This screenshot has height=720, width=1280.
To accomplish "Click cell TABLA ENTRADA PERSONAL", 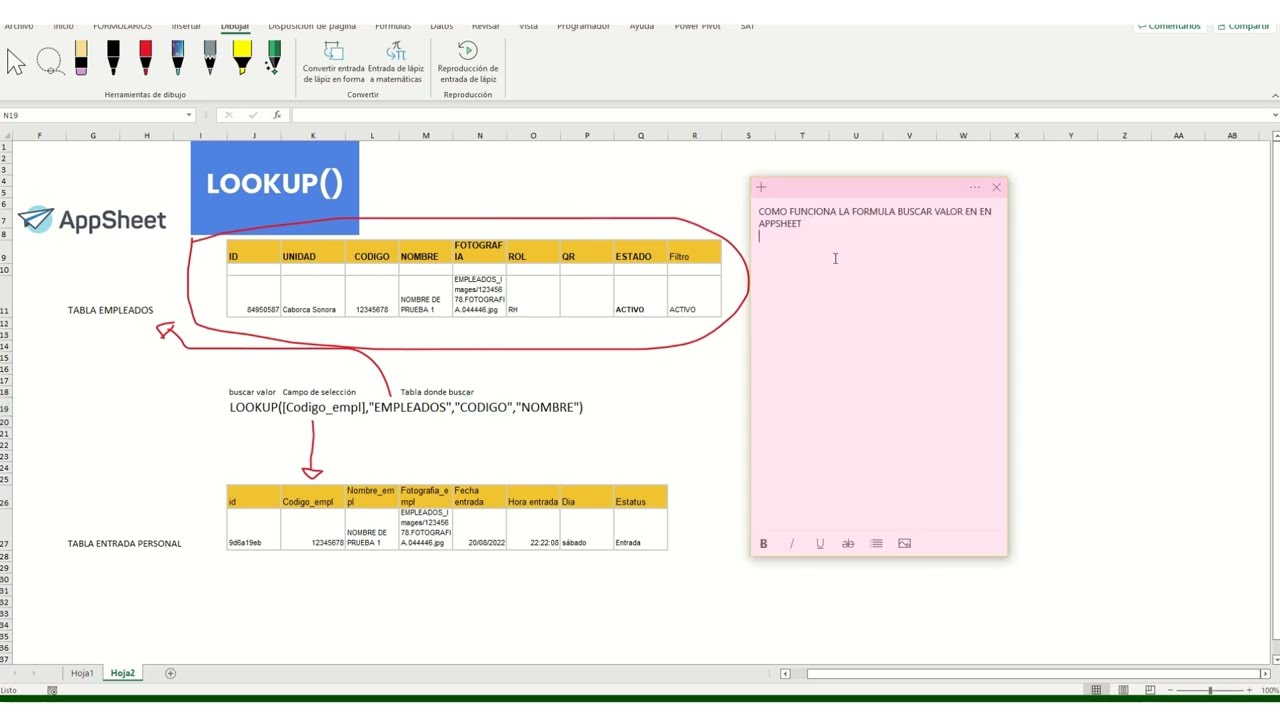I will (x=124, y=544).
